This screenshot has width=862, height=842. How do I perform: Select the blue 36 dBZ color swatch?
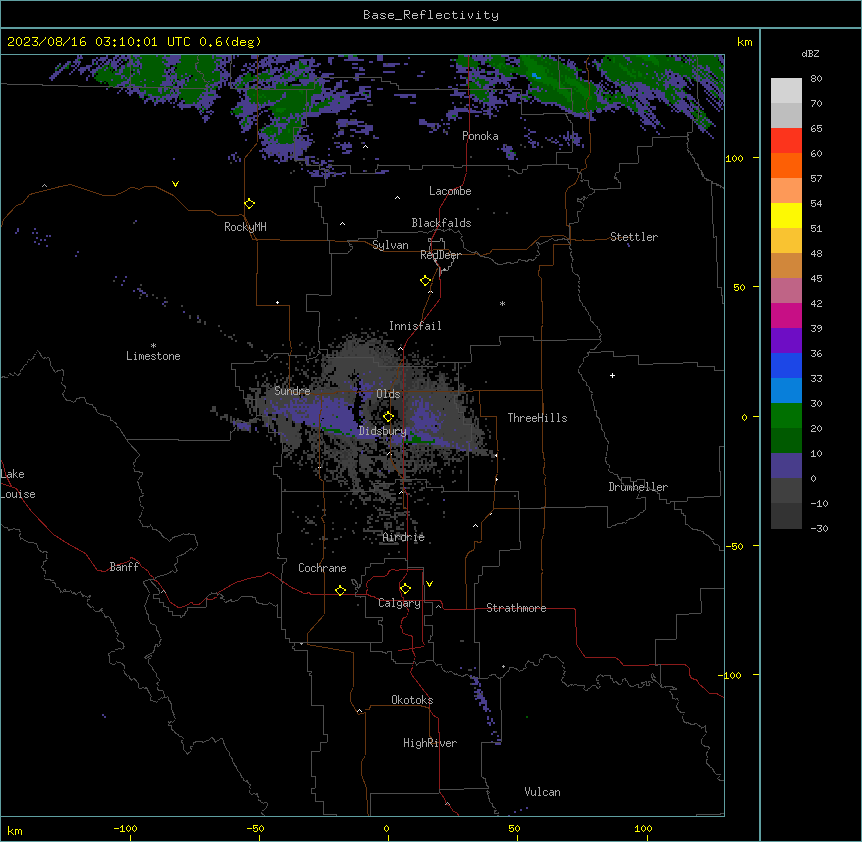tap(786, 365)
